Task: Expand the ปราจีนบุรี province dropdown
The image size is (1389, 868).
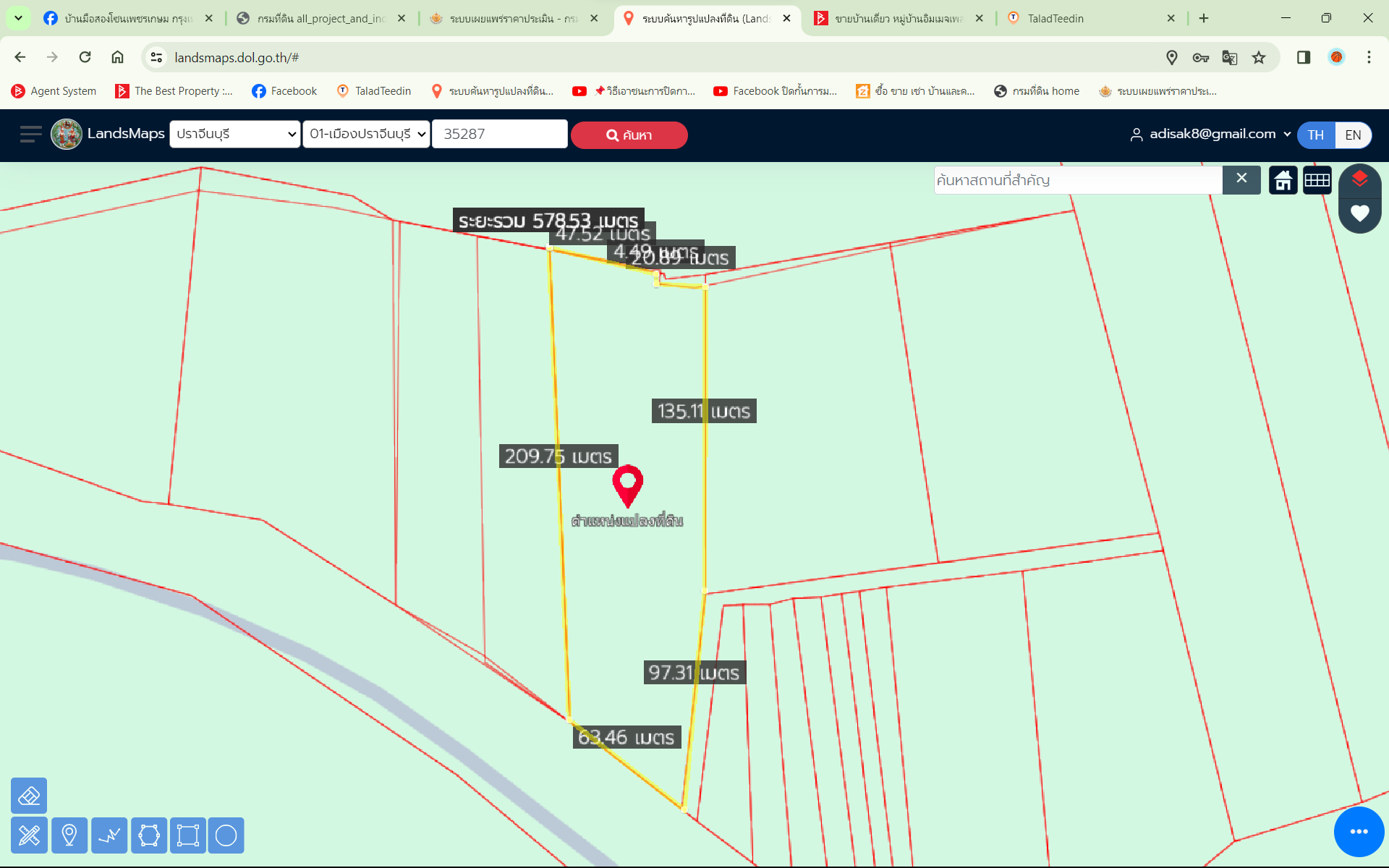Action: [x=235, y=134]
